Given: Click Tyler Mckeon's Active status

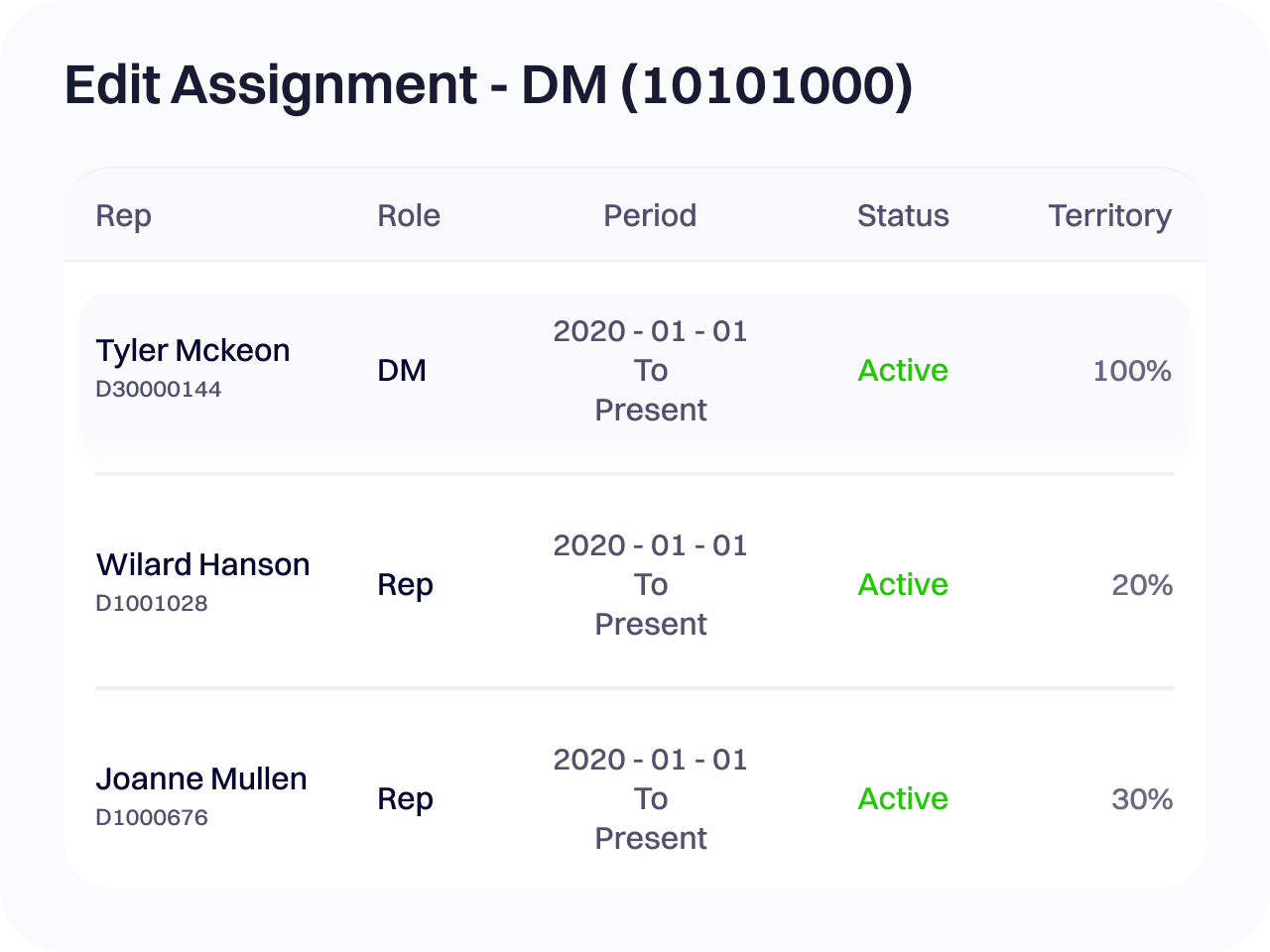Looking at the screenshot, I should [x=903, y=371].
